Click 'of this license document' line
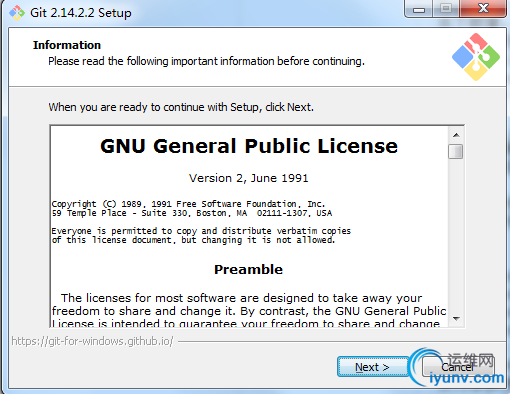Viewport: 510px width, 394px height. pos(193,240)
